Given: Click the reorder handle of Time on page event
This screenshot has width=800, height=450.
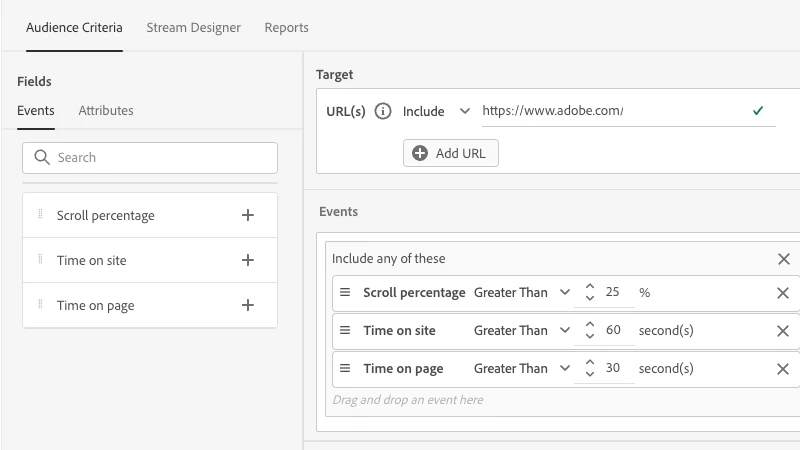Looking at the screenshot, I should pyautogui.click(x=345, y=368).
